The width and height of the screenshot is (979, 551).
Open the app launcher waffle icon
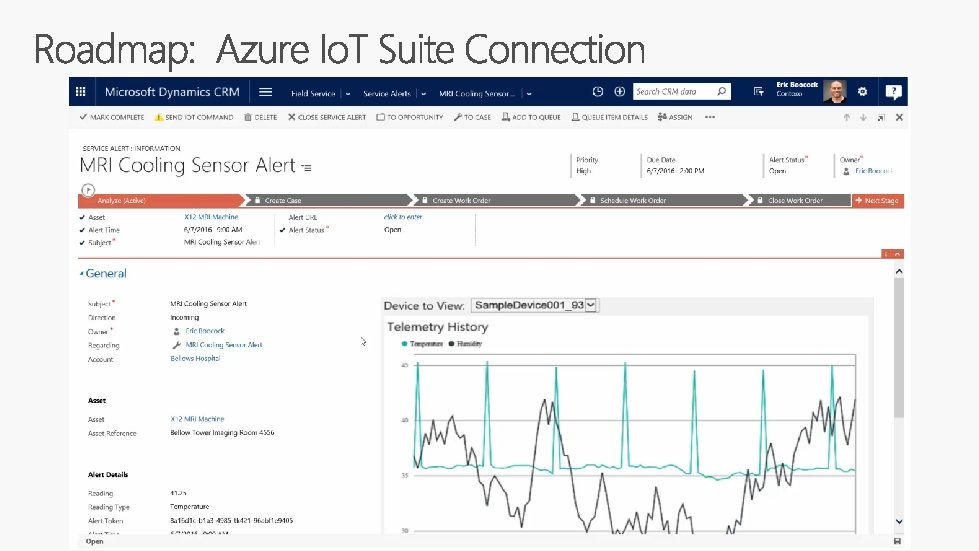[80, 92]
